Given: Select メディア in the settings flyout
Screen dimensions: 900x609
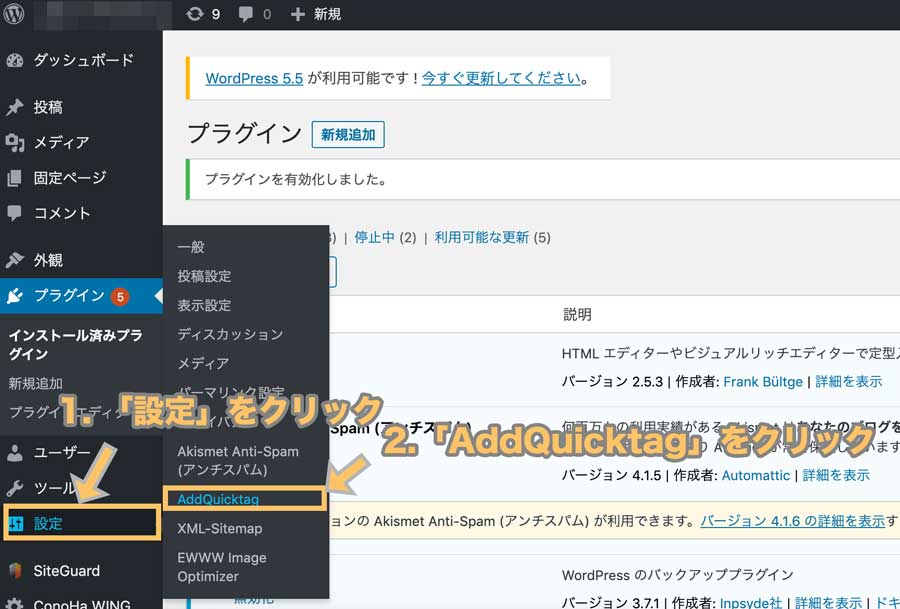Looking at the screenshot, I should click(203, 363).
